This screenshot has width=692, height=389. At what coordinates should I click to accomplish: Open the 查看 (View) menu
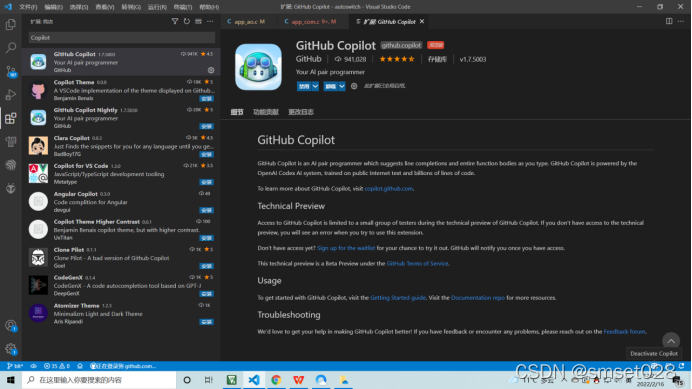pyautogui.click(x=105, y=7)
